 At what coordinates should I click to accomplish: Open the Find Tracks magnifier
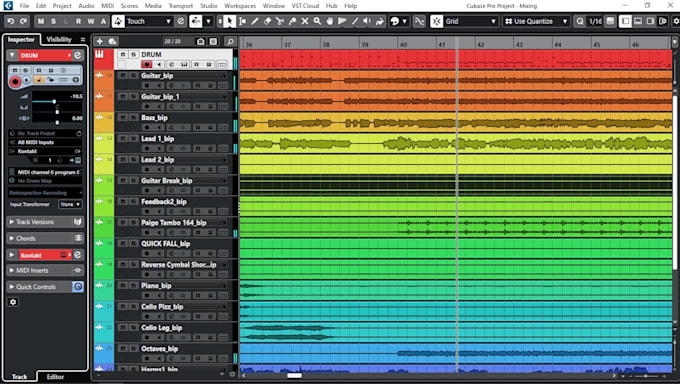tap(231, 42)
